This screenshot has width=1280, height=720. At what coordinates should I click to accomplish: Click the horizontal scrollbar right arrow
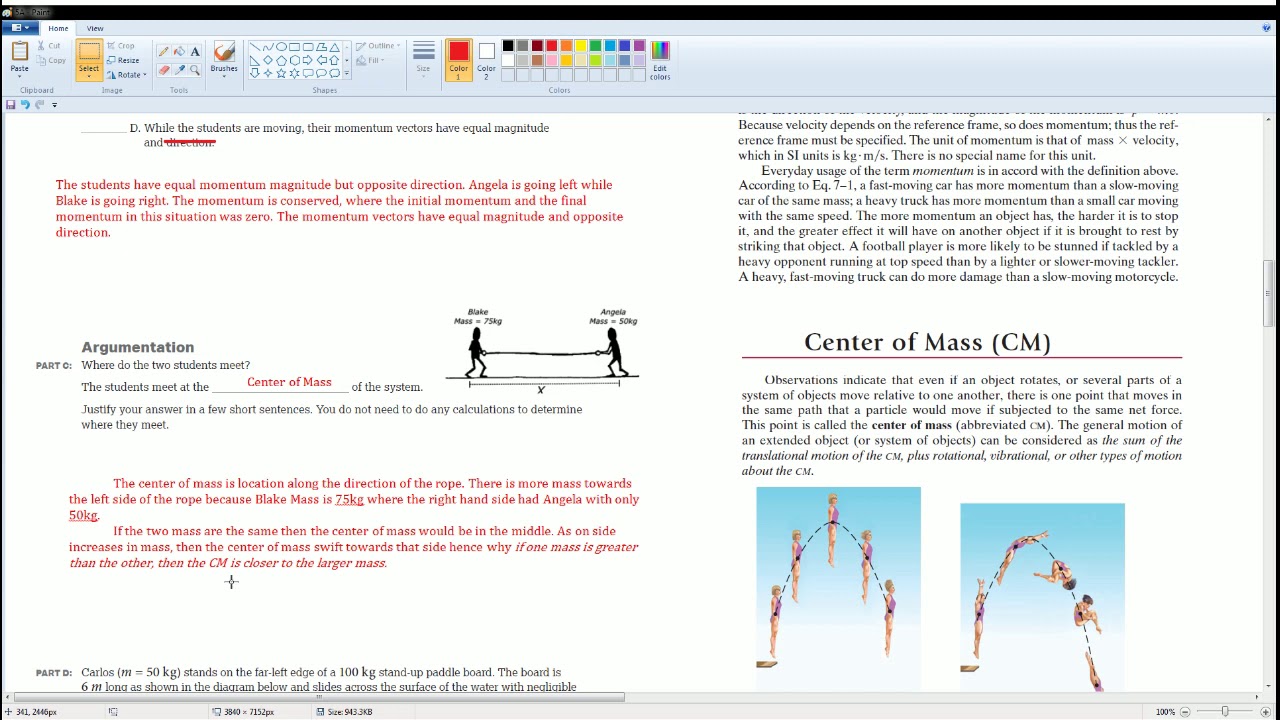[1257, 697]
